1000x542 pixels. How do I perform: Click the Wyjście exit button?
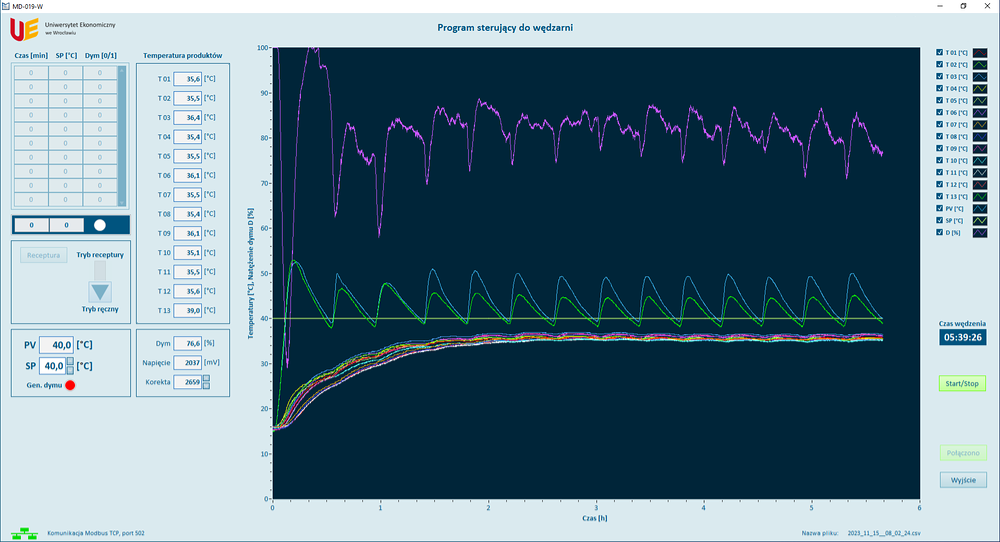(x=964, y=480)
